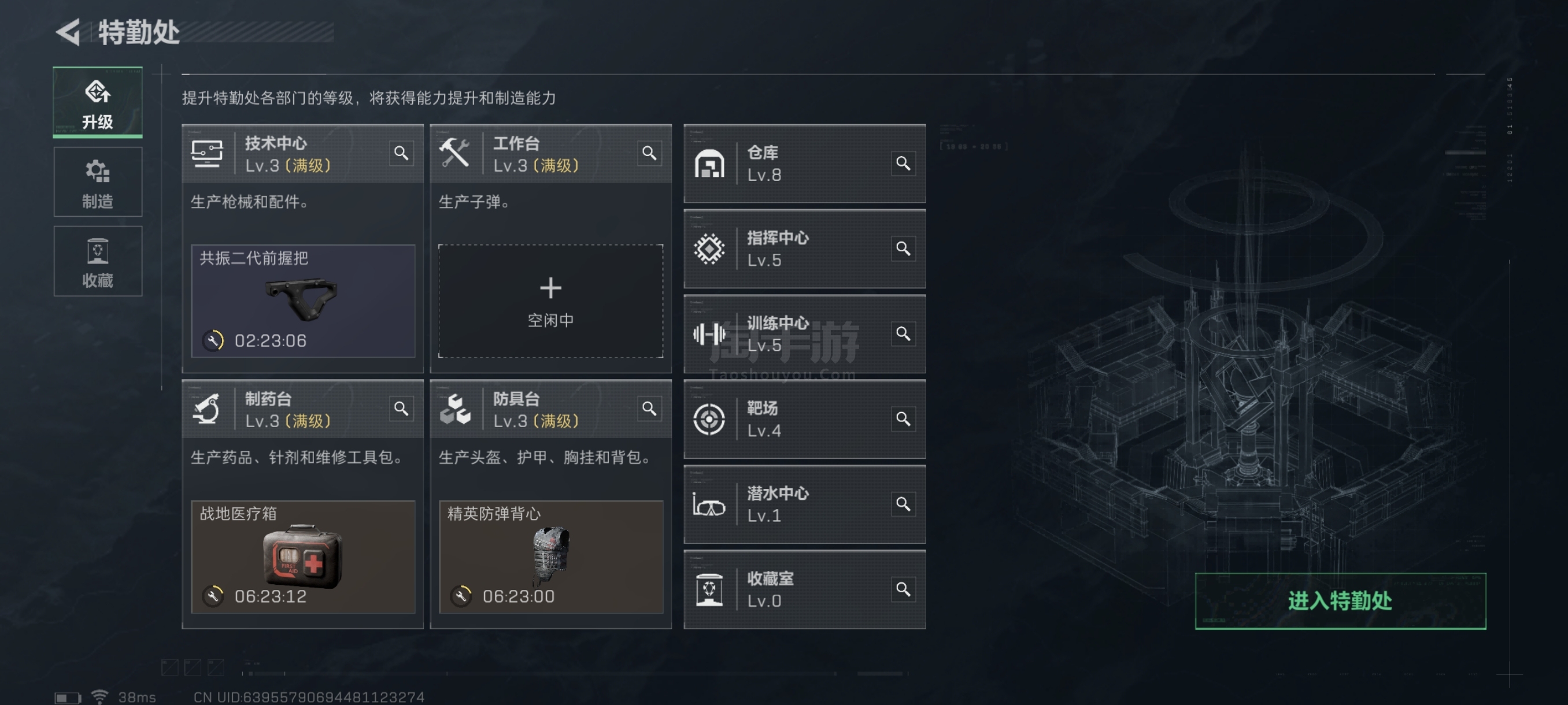Click the magnifier icon for 指挥中心
This screenshot has width=1568, height=705.
(903, 248)
